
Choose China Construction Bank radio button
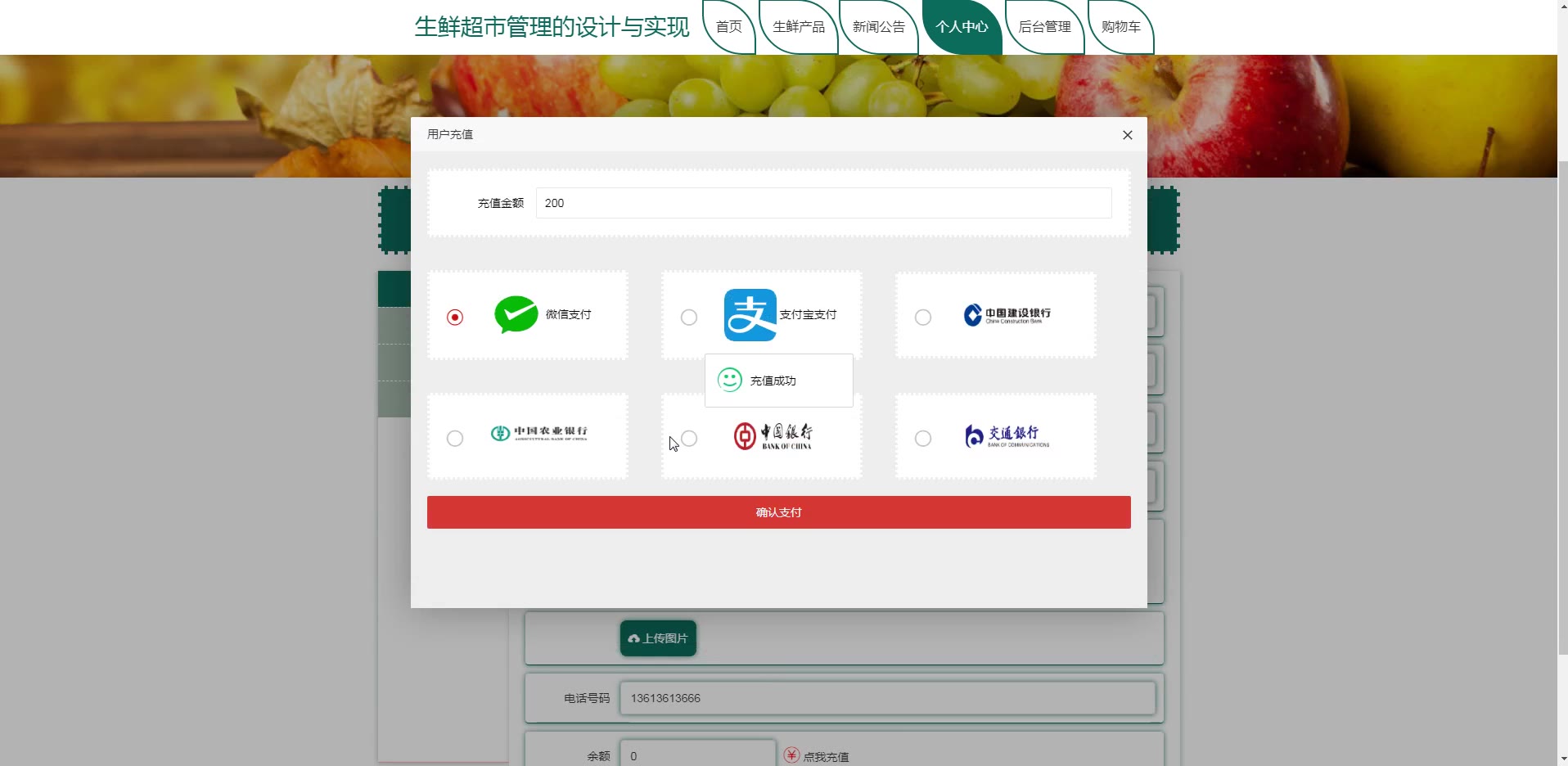coord(923,317)
